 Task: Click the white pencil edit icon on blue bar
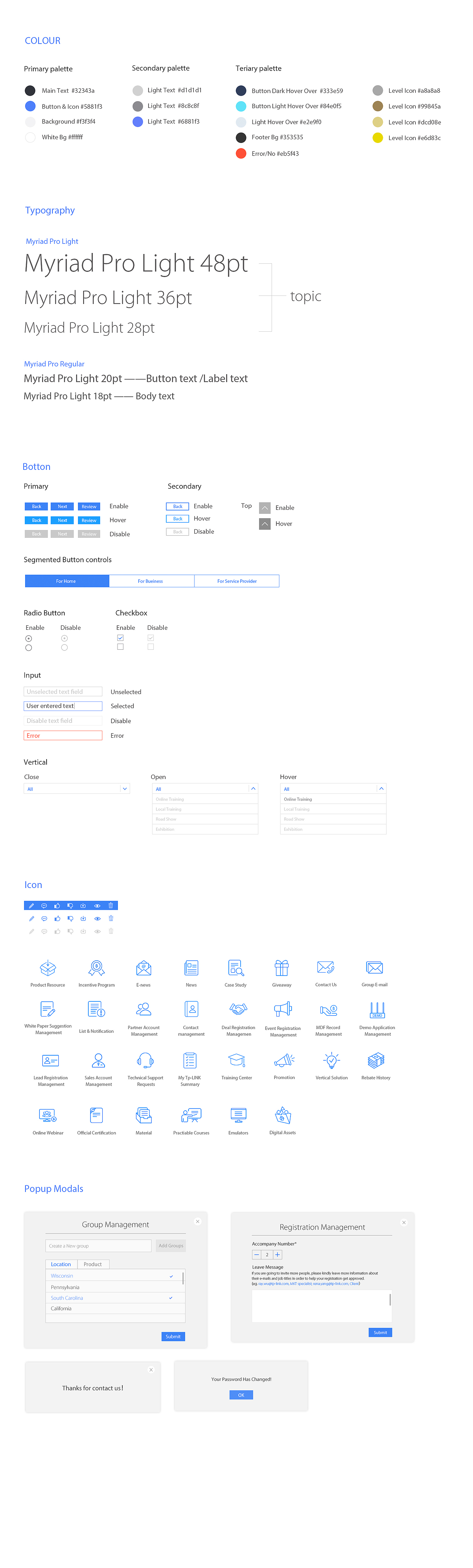tap(32, 905)
